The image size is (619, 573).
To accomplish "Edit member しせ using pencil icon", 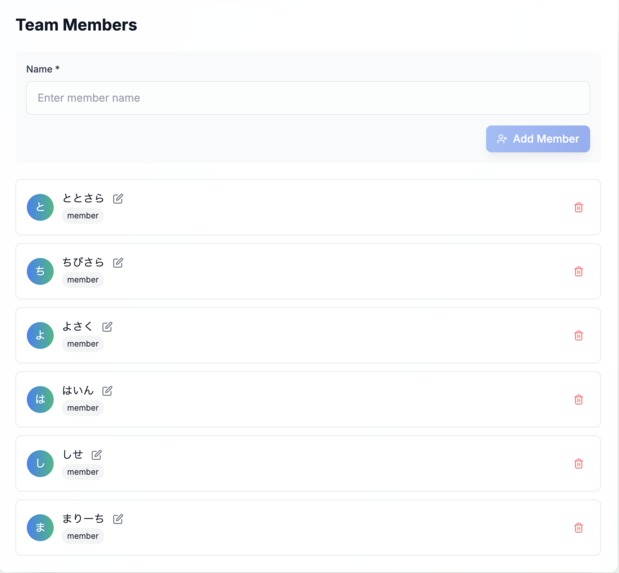I will [x=96, y=455].
